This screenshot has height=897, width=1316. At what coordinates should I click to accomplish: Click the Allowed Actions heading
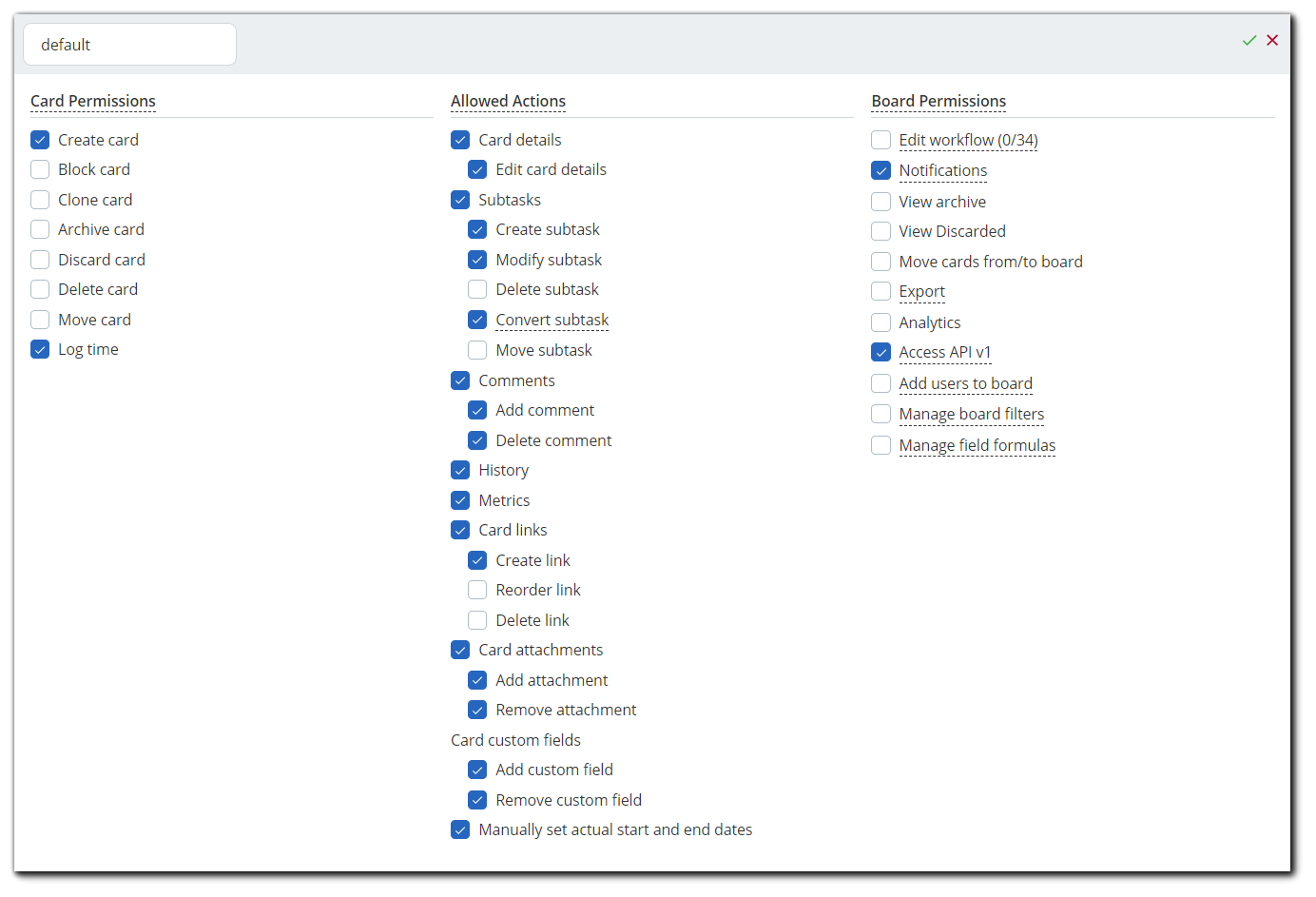tap(508, 101)
